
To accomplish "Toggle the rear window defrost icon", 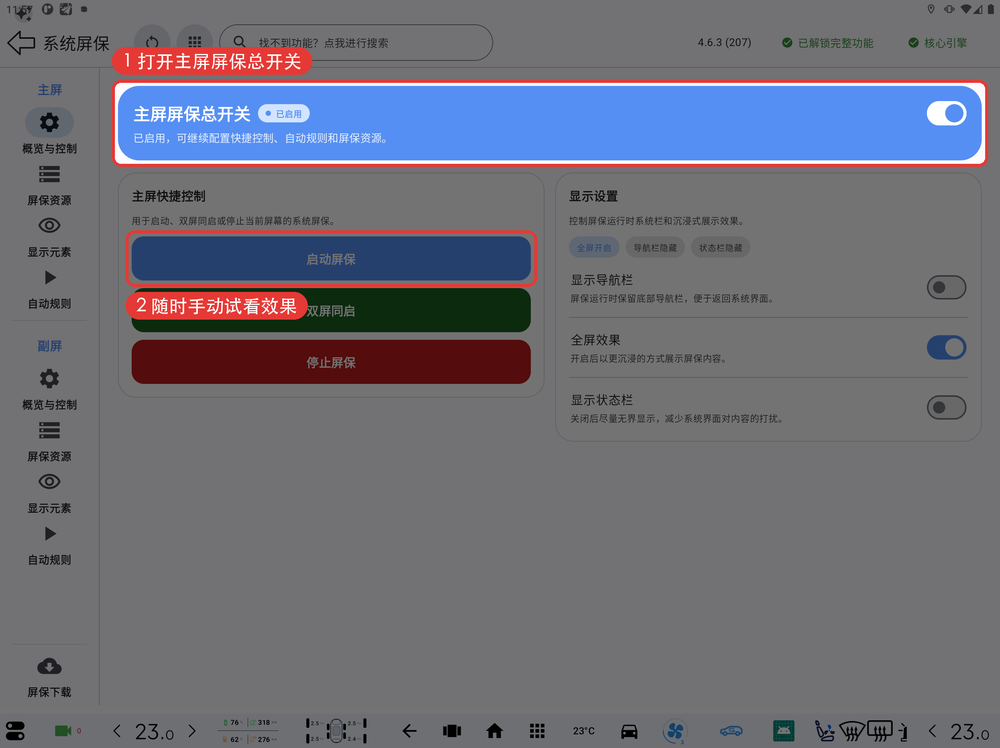I will pos(880,731).
